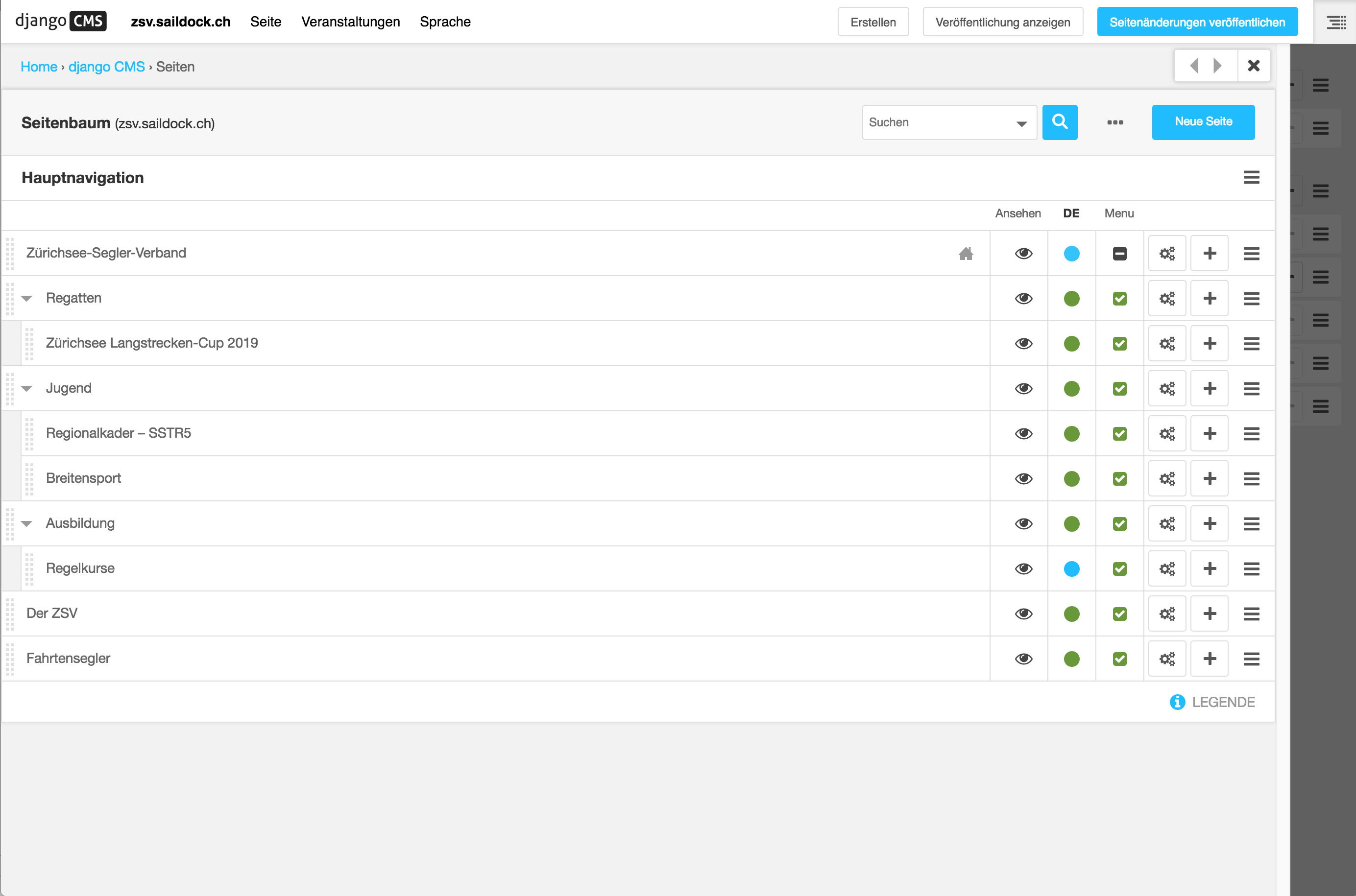Toggle the DE status dot for Zürichsee-Segler-Verband
Screen dimensions: 1356x896
tap(1071, 253)
